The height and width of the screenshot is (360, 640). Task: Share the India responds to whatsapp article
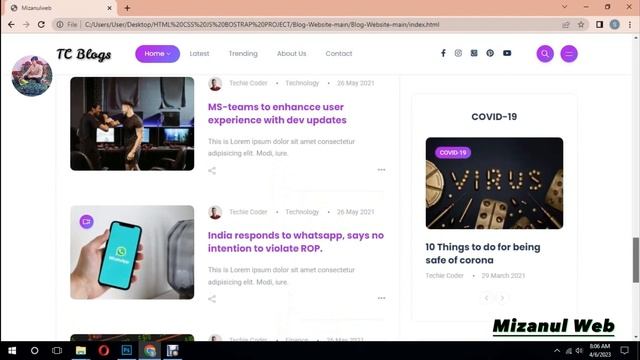pyautogui.click(x=212, y=299)
